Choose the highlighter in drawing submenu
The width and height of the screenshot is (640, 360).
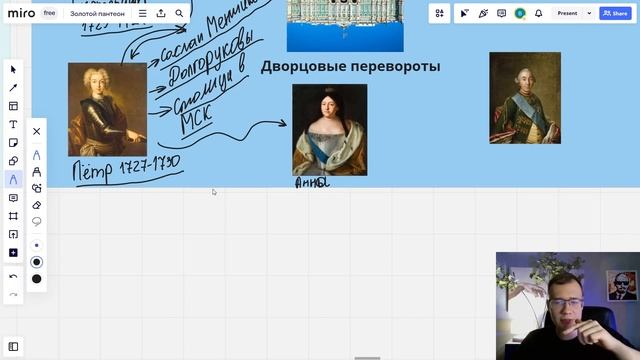point(36,172)
